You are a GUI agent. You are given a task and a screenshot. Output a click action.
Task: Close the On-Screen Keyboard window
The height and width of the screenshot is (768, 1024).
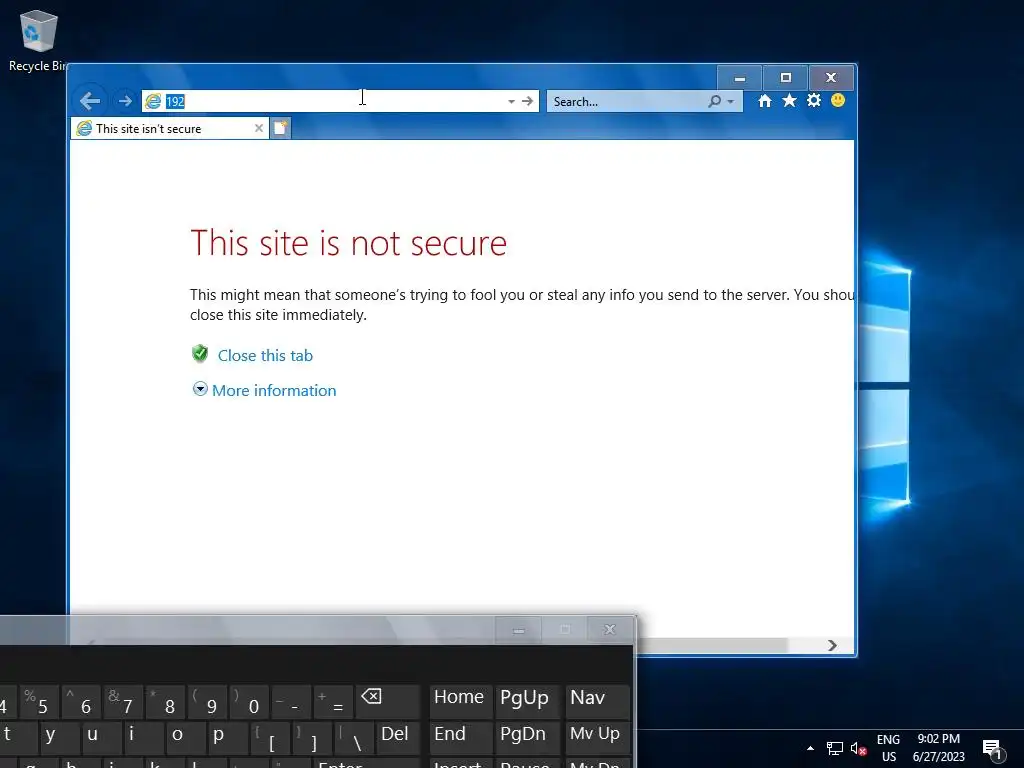[609, 630]
